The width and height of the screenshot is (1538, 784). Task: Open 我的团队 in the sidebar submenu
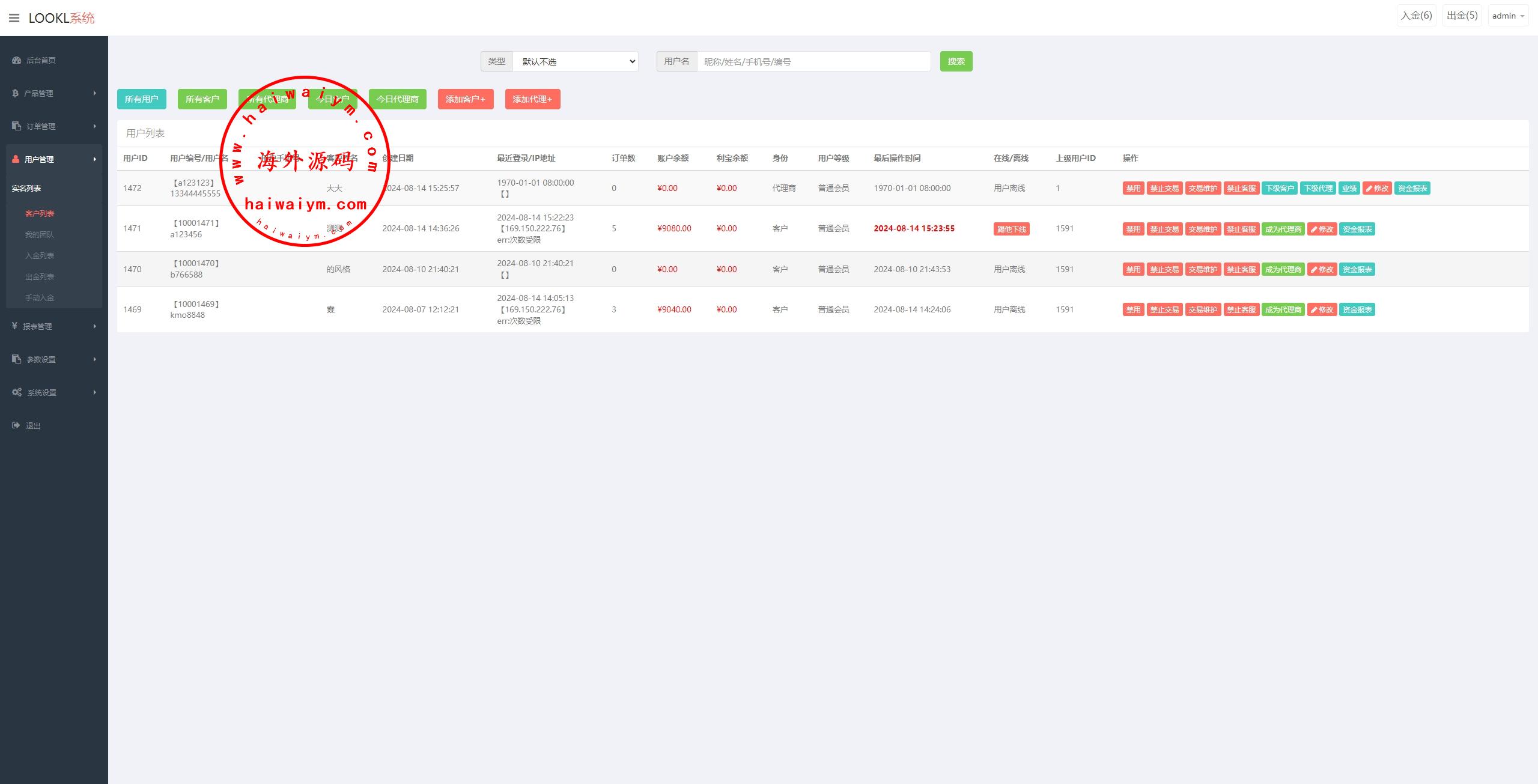coord(39,235)
